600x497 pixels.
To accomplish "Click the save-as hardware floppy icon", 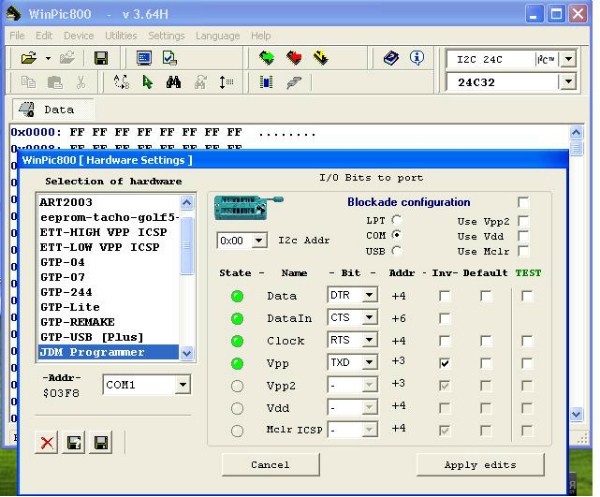I will click(73, 443).
